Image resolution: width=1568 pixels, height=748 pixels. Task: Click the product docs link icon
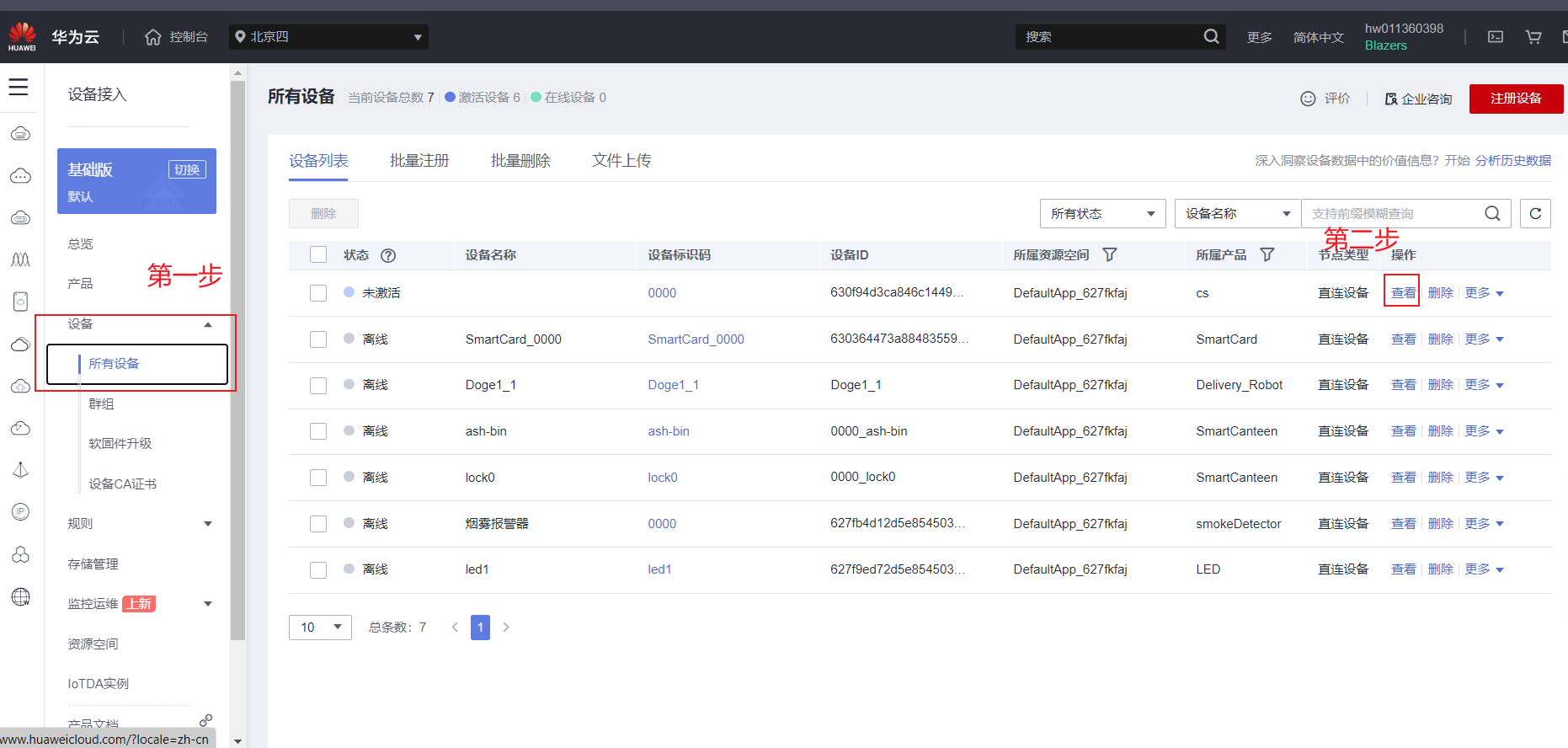[205, 720]
